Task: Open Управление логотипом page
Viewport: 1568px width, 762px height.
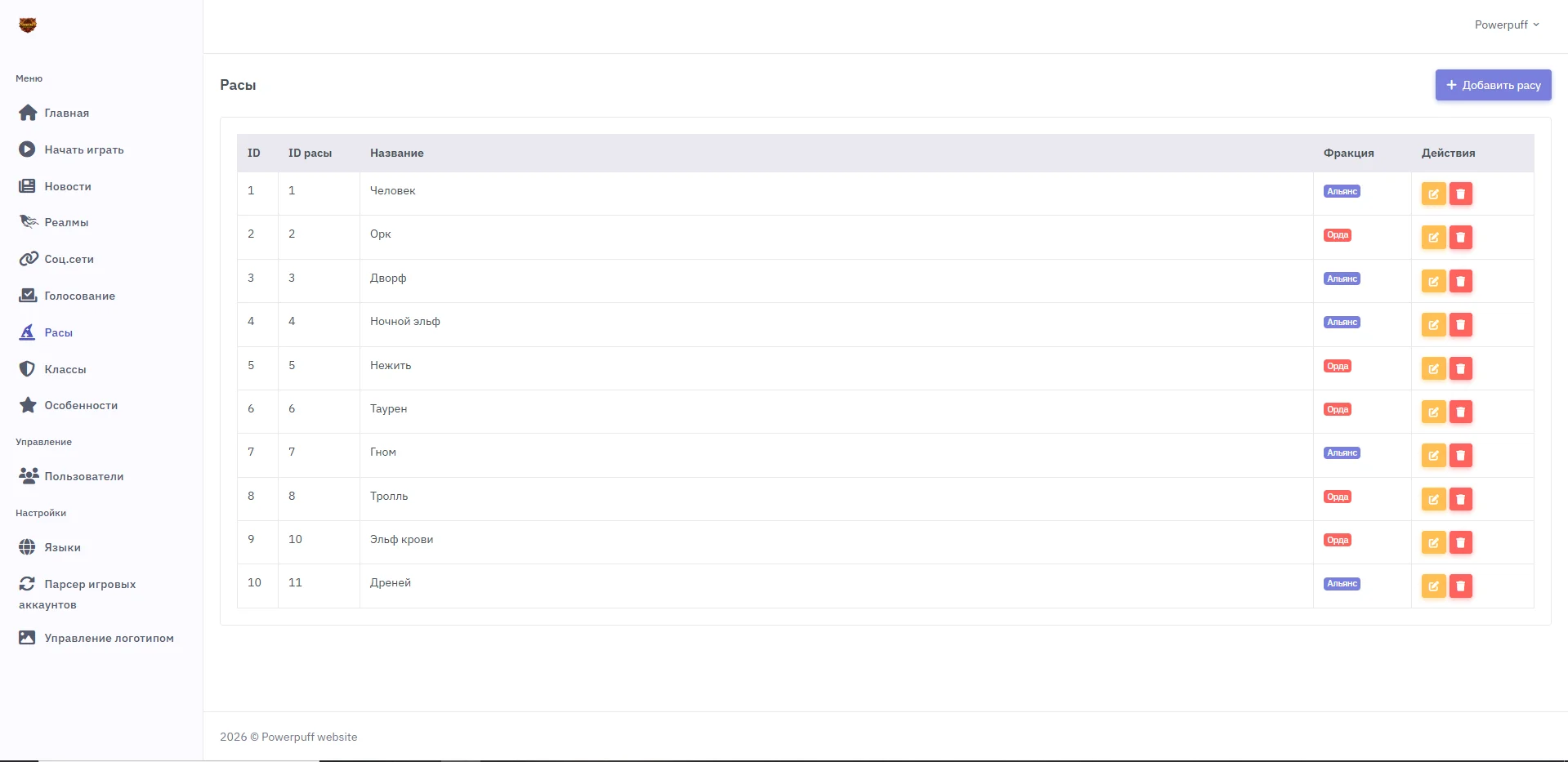Action: tap(109, 638)
